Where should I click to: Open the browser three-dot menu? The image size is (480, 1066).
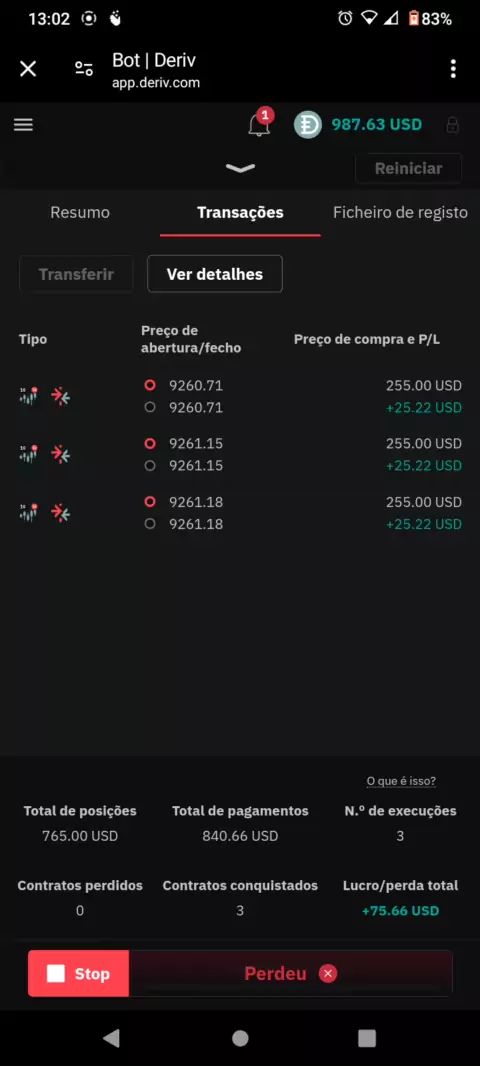click(453, 69)
